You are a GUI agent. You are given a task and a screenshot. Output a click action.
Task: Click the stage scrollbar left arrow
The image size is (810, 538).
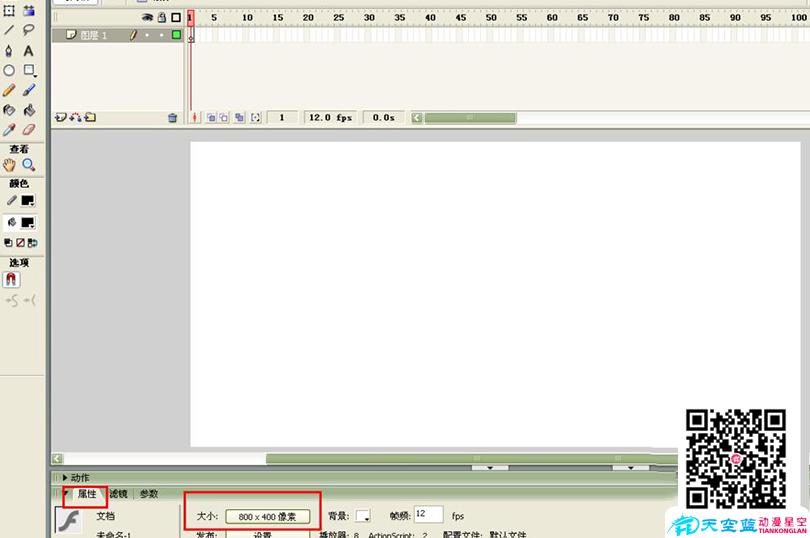[x=57, y=458]
